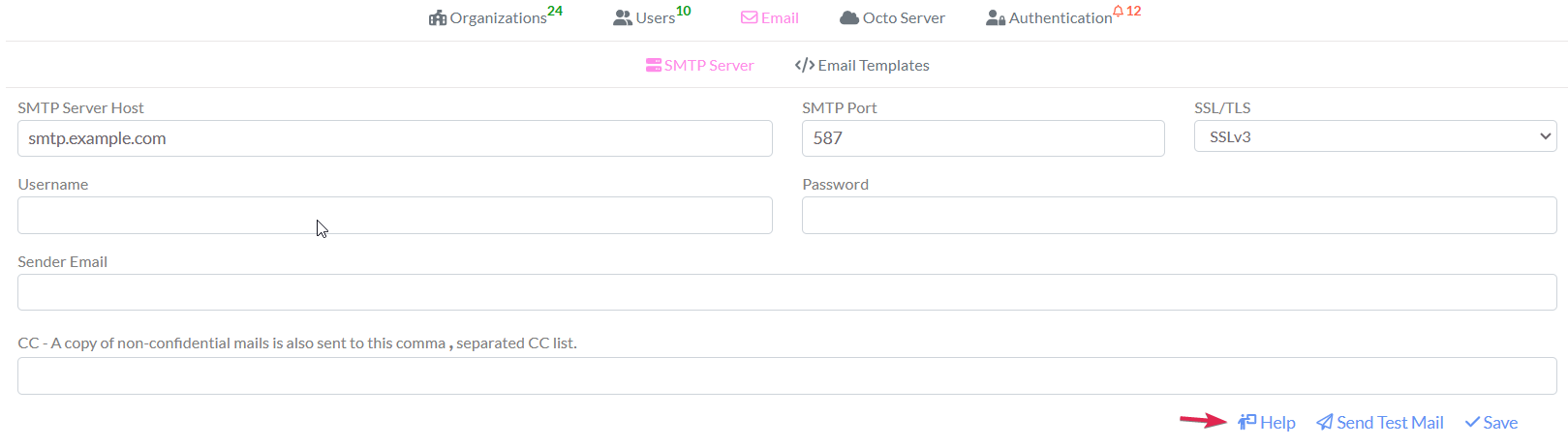Go to the Octo Server tab

(903, 18)
